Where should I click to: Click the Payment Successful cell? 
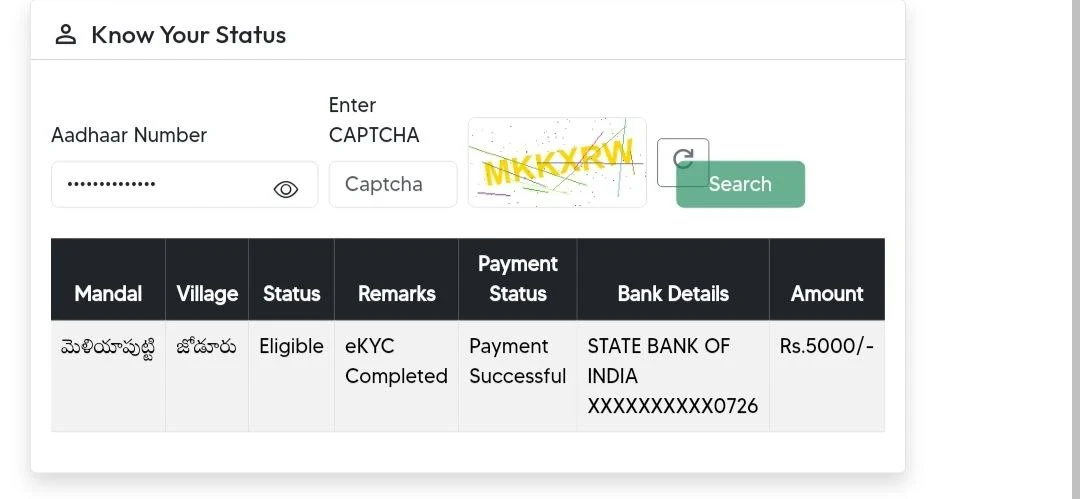(x=517, y=361)
